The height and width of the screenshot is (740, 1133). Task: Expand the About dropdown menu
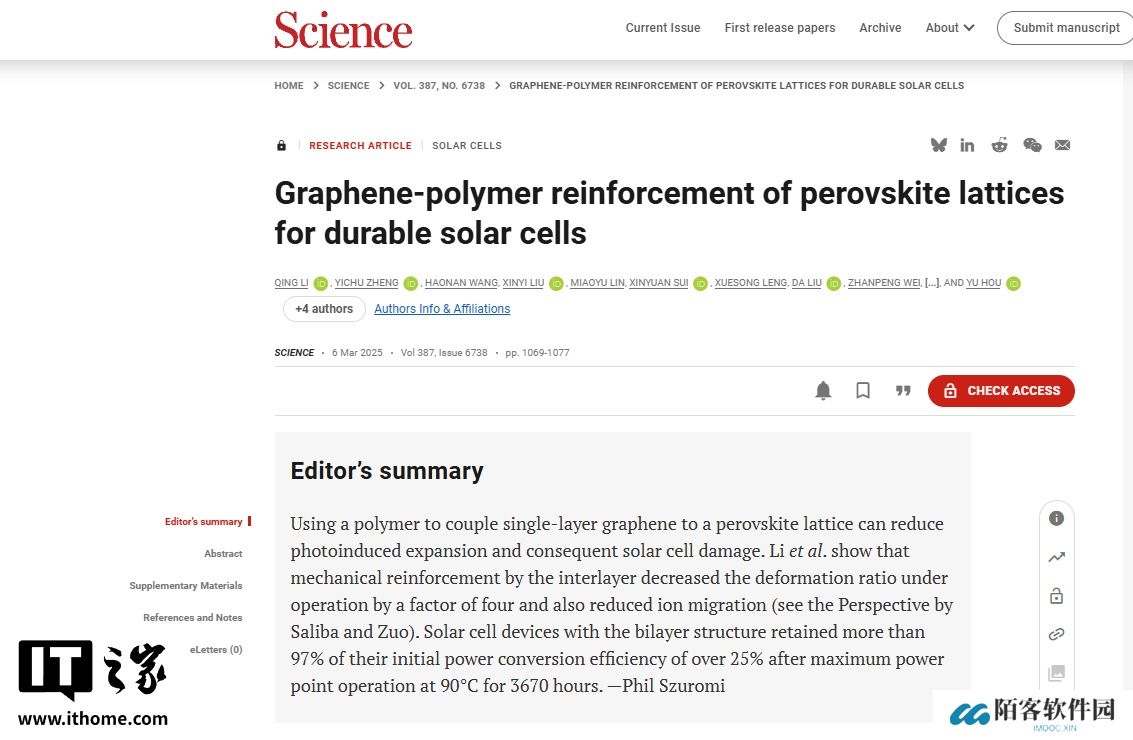[949, 28]
